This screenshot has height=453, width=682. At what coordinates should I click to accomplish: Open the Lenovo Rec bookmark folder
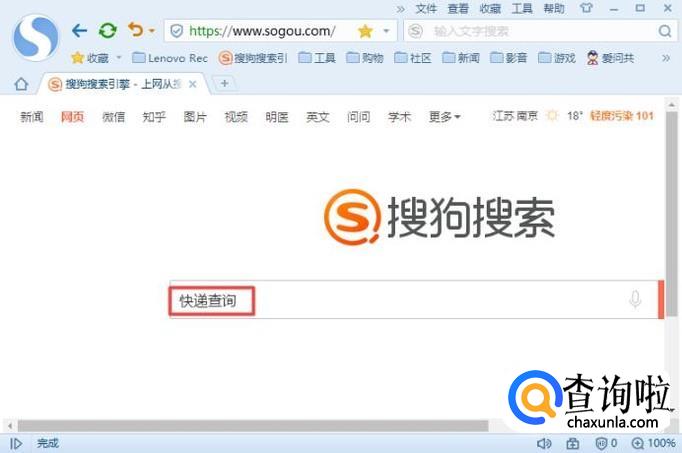pos(170,58)
